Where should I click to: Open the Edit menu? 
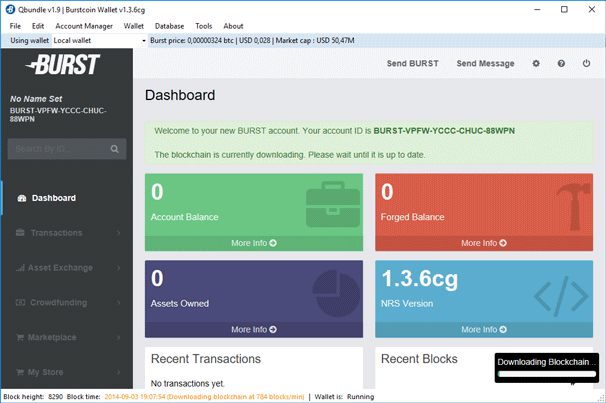[38, 26]
